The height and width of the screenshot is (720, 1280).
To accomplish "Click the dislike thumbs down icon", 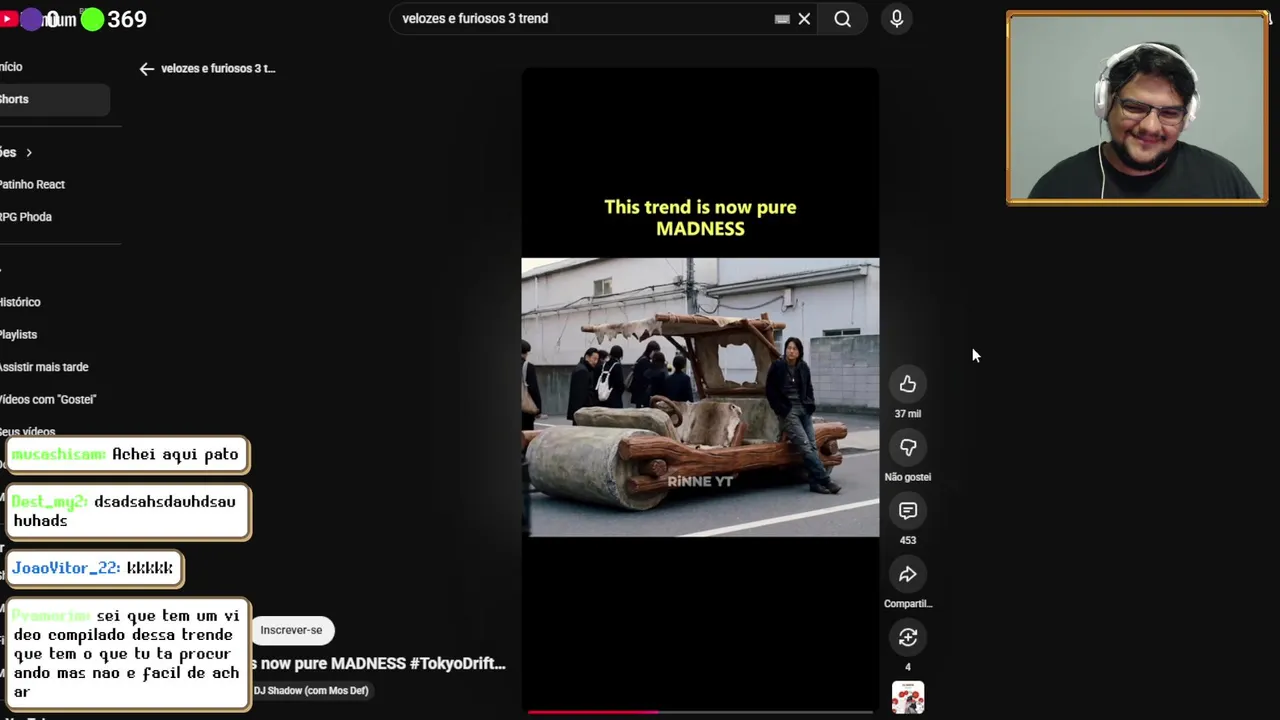I will click(907, 447).
